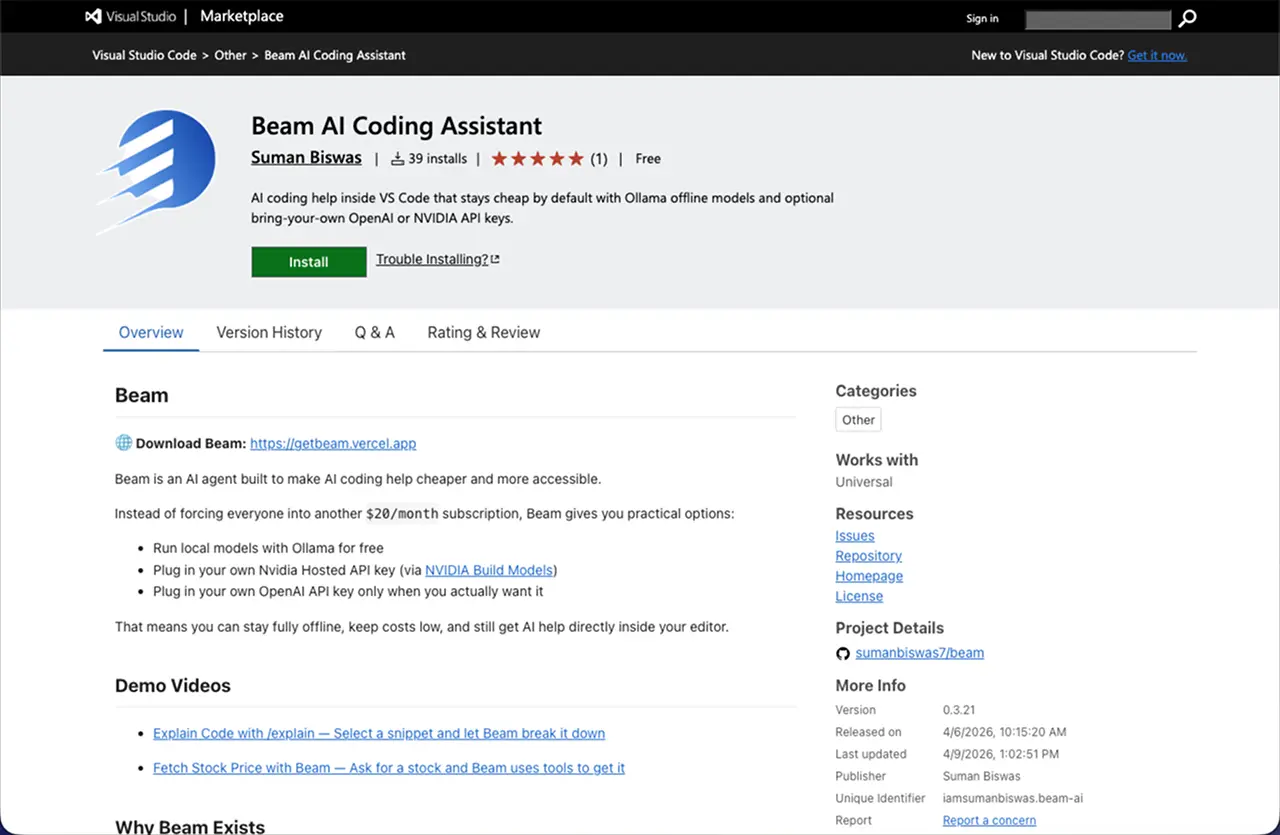Click the Free price label
Image resolution: width=1280 pixels, height=835 pixels.
tap(648, 159)
